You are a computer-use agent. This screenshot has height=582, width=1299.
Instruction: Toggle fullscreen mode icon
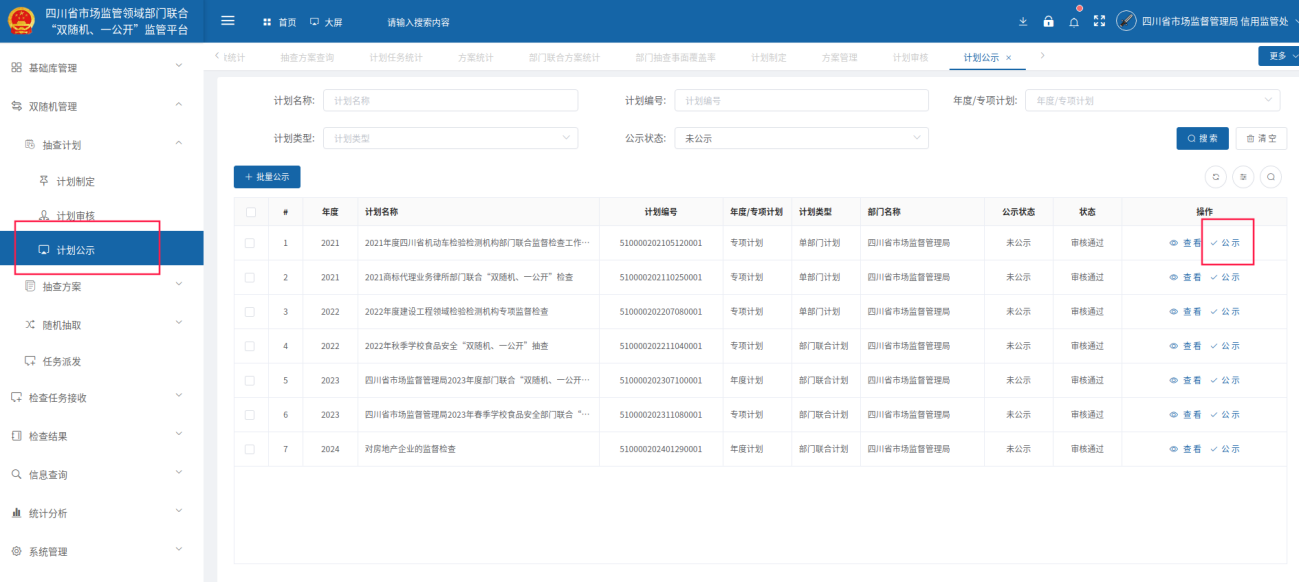pyautogui.click(x=1099, y=21)
